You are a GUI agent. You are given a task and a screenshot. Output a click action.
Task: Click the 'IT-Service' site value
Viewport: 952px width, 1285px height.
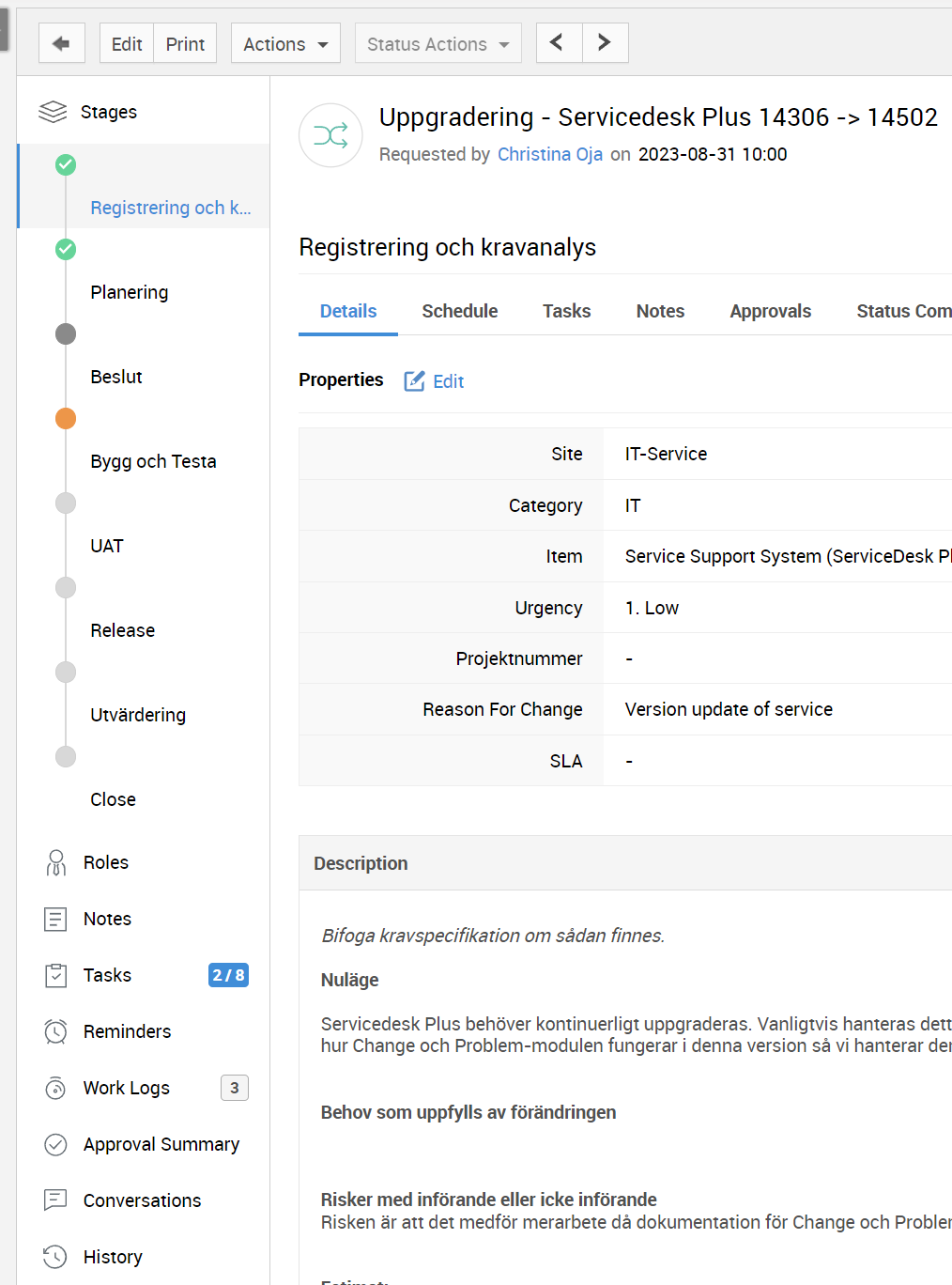pos(667,454)
